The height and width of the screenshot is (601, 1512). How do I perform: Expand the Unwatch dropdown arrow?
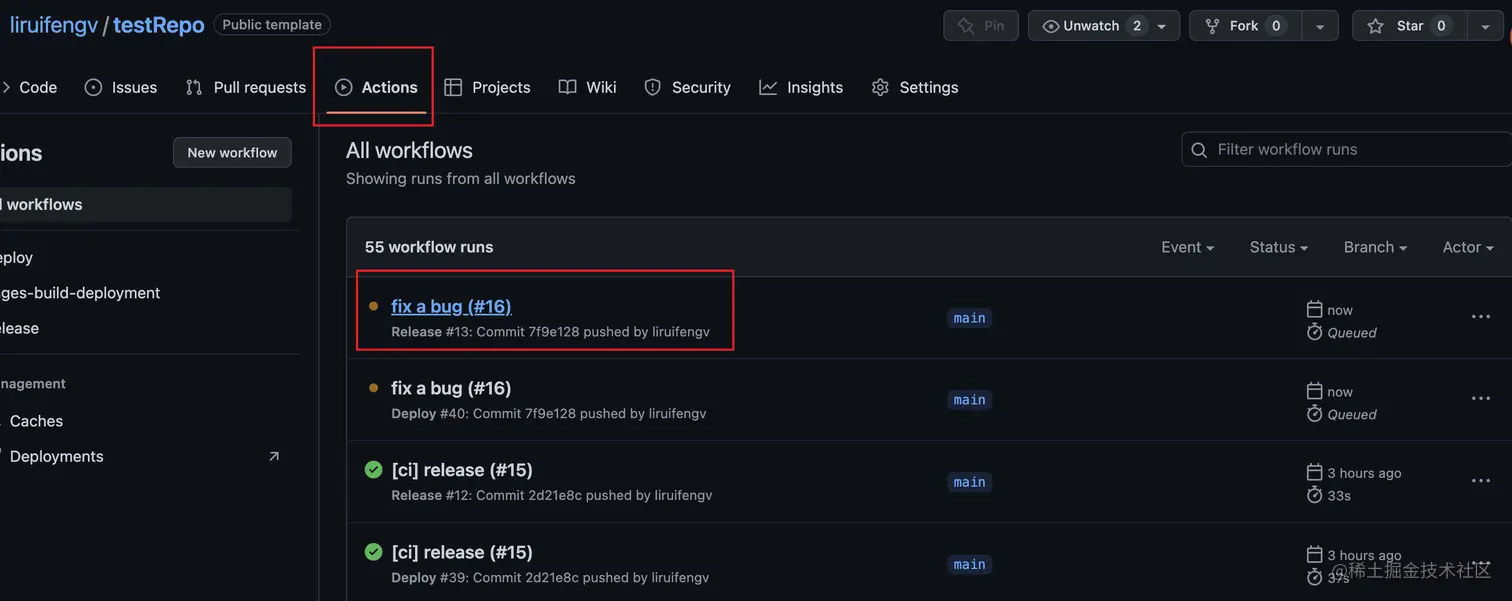(1162, 26)
